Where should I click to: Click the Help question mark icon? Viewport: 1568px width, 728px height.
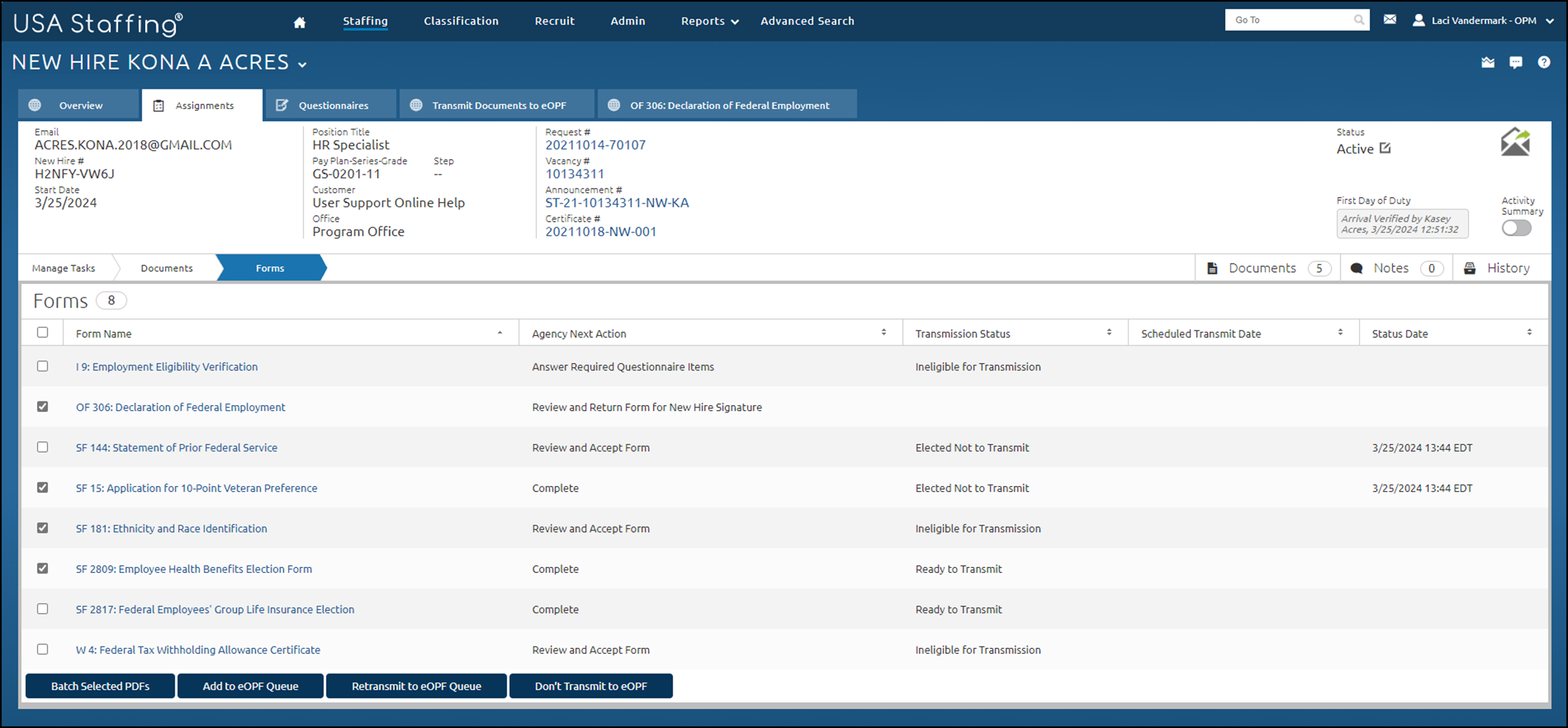point(1545,62)
